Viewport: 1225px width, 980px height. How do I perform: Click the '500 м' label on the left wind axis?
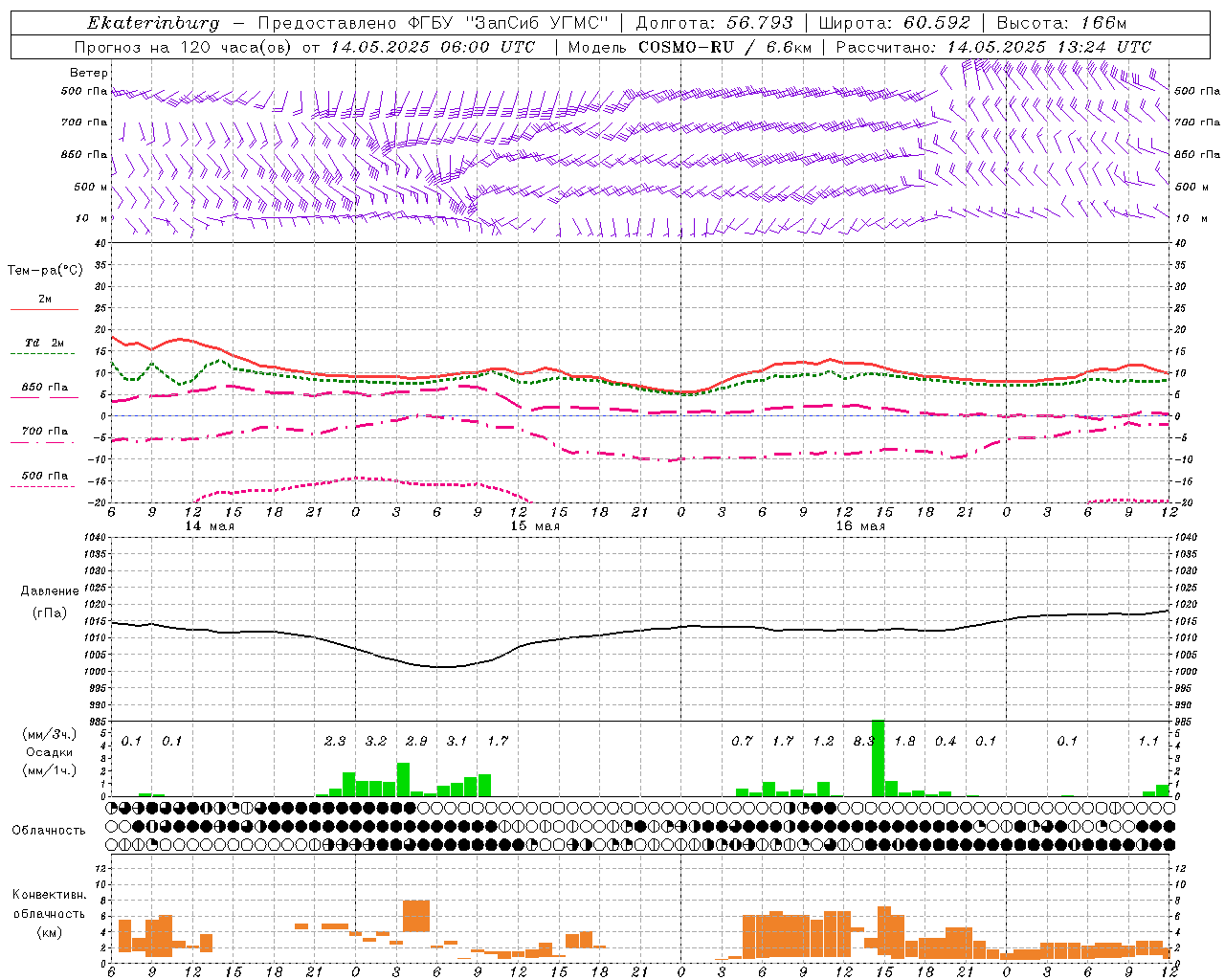pyautogui.click(x=91, y=187)
